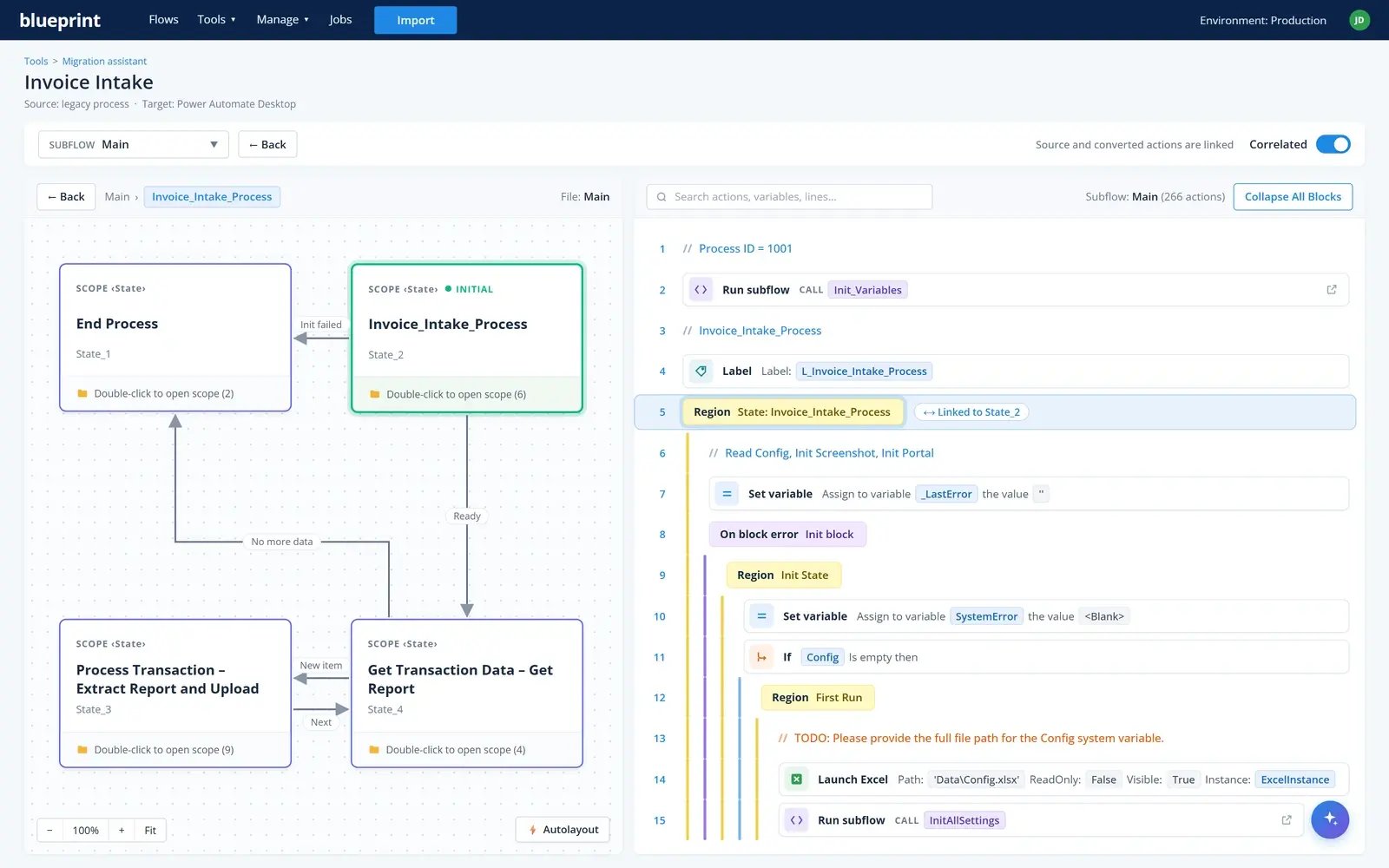Click the search actions input field
This screenshot has height=868, width=1389.
click(x=789, y=197)
